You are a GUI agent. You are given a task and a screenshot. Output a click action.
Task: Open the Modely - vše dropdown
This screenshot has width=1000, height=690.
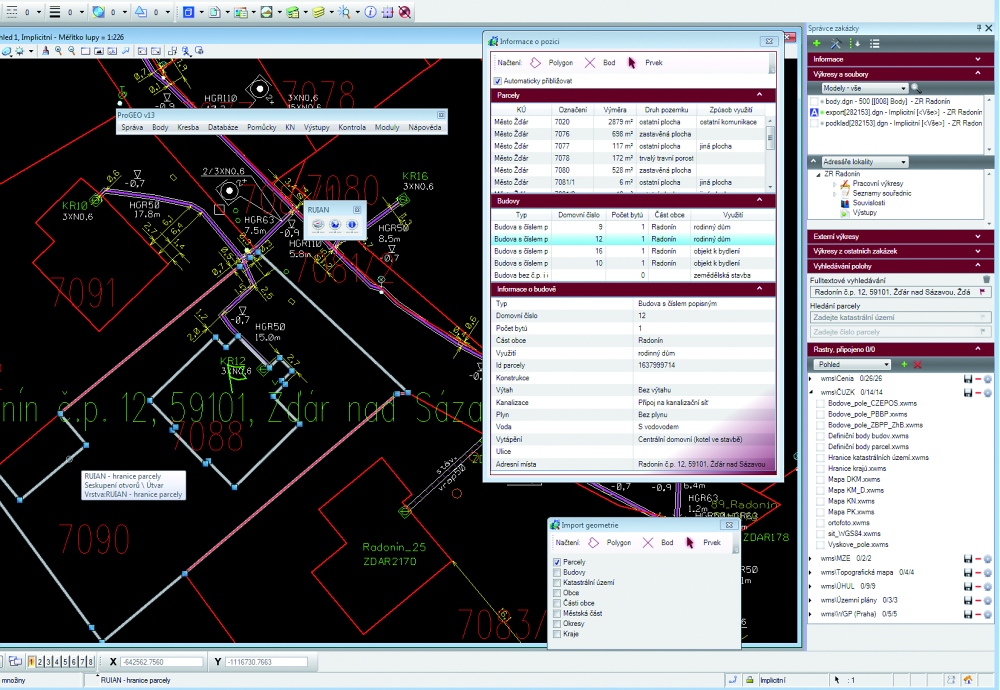864,88
